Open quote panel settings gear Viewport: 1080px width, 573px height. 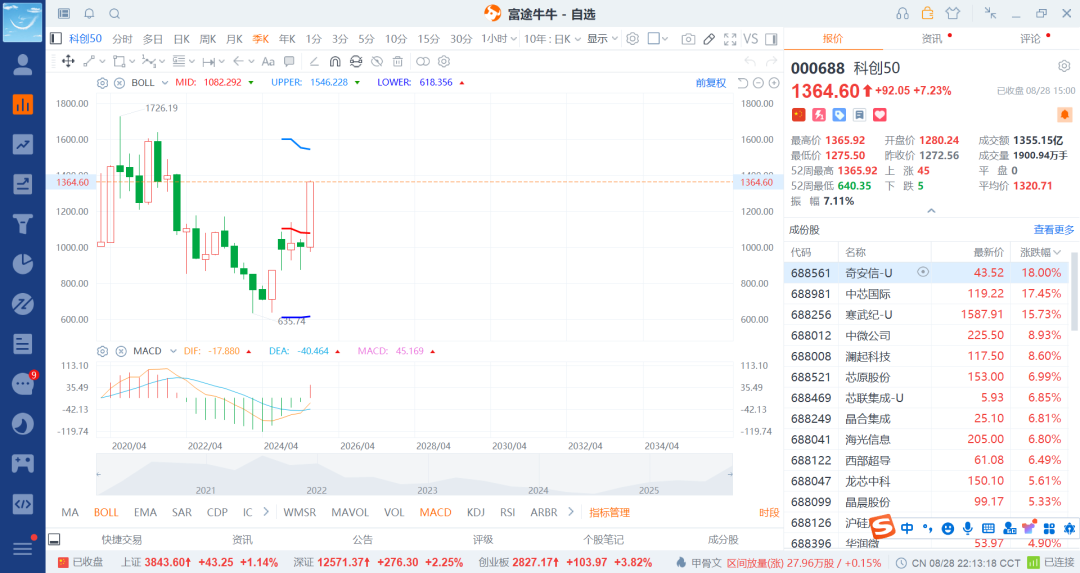pyautogui.click(x=1064, y=66)
